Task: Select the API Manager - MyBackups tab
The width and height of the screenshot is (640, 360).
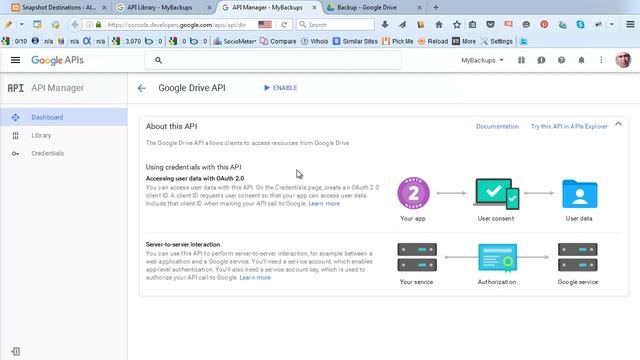Action: click(x=267, y=7)
